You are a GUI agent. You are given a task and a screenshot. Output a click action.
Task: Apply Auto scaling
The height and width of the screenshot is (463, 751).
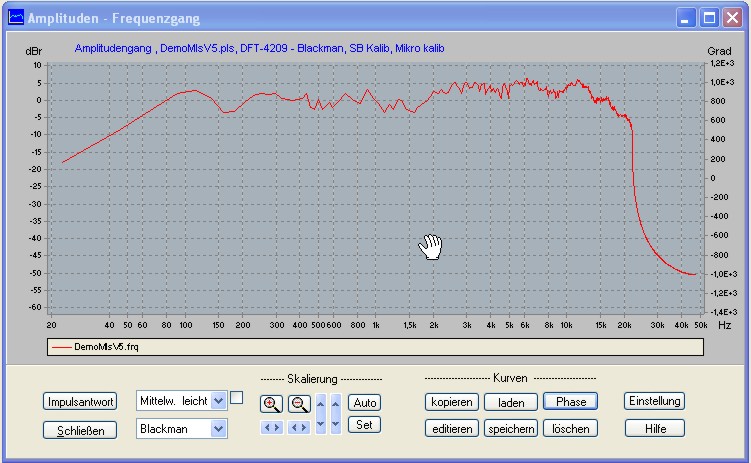(365, 403)
